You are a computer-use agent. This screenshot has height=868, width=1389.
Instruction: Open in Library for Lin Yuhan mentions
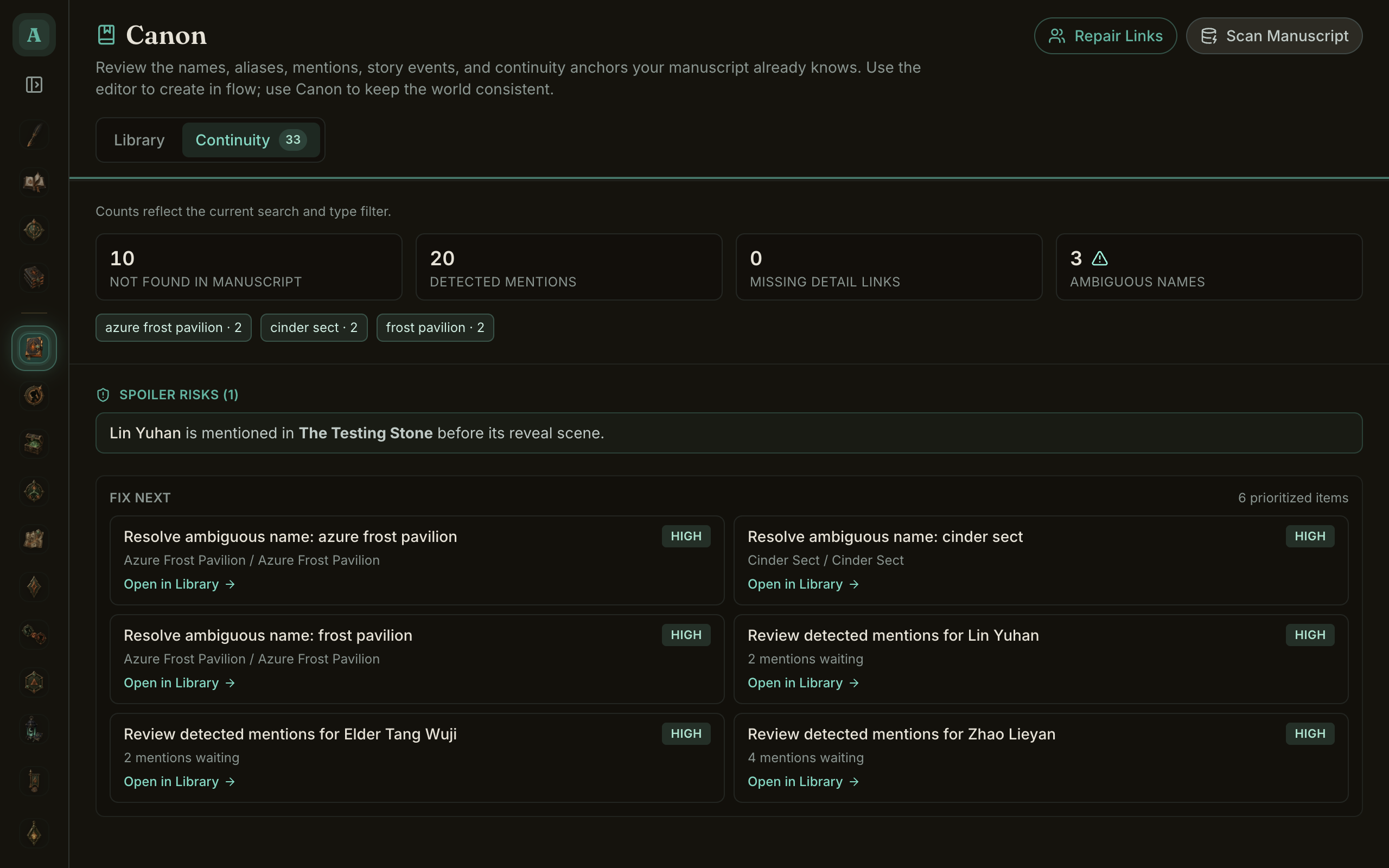[x=804, y=683]
